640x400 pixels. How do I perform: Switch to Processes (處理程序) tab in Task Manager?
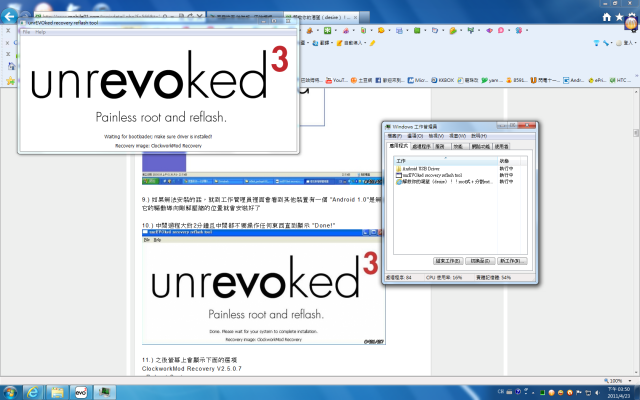(422, 146)
